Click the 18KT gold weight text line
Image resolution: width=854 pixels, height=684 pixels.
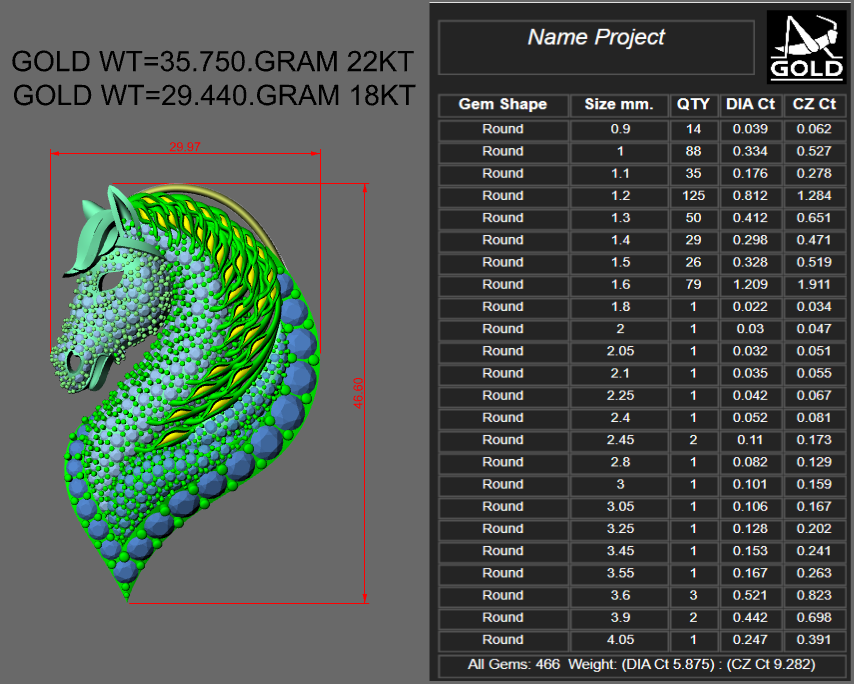click(214, 95)
